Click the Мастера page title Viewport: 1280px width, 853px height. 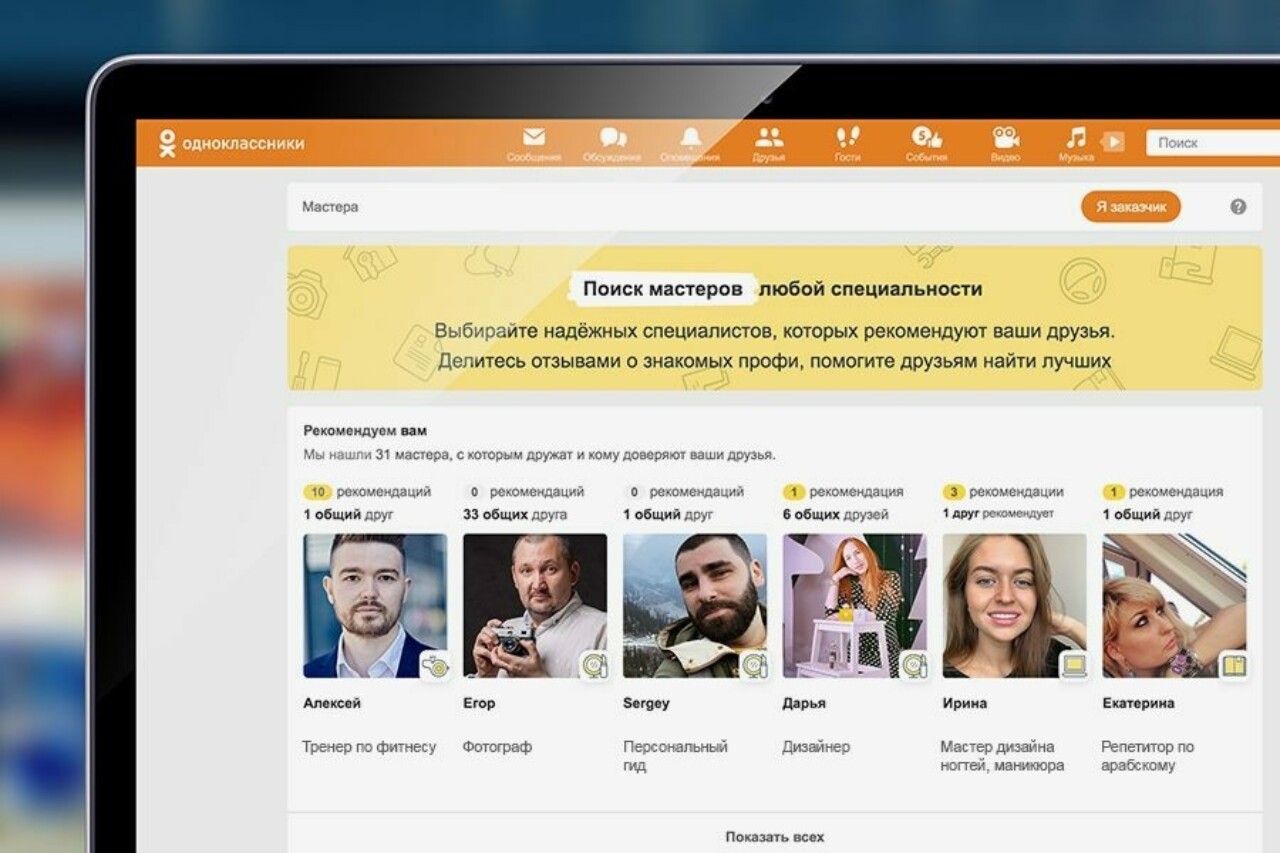[330, 207]
